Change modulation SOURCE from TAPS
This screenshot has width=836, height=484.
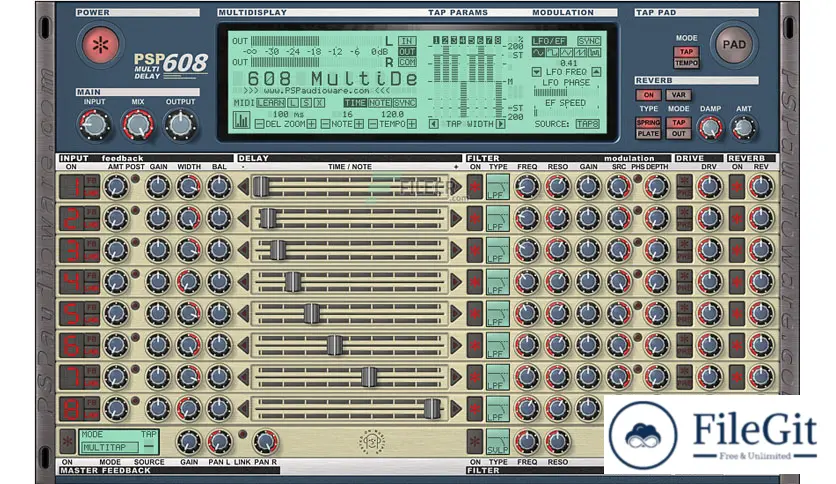tap(588, 124)
